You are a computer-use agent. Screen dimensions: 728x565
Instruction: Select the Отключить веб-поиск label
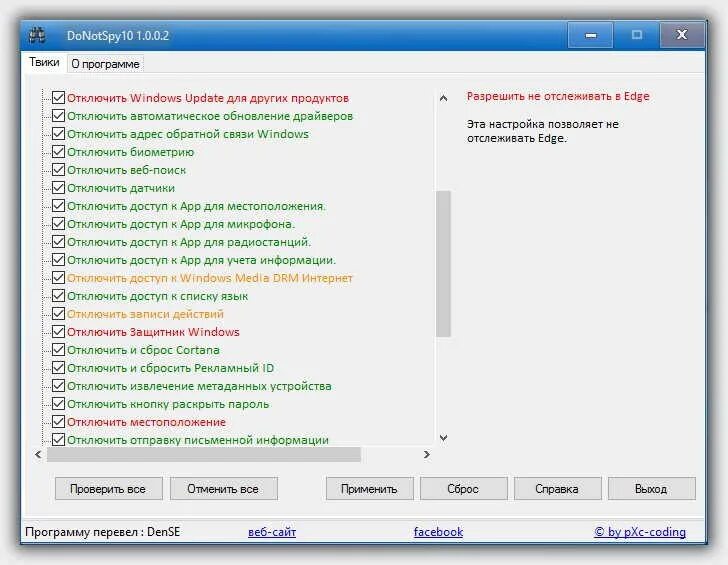pos(126,170)
